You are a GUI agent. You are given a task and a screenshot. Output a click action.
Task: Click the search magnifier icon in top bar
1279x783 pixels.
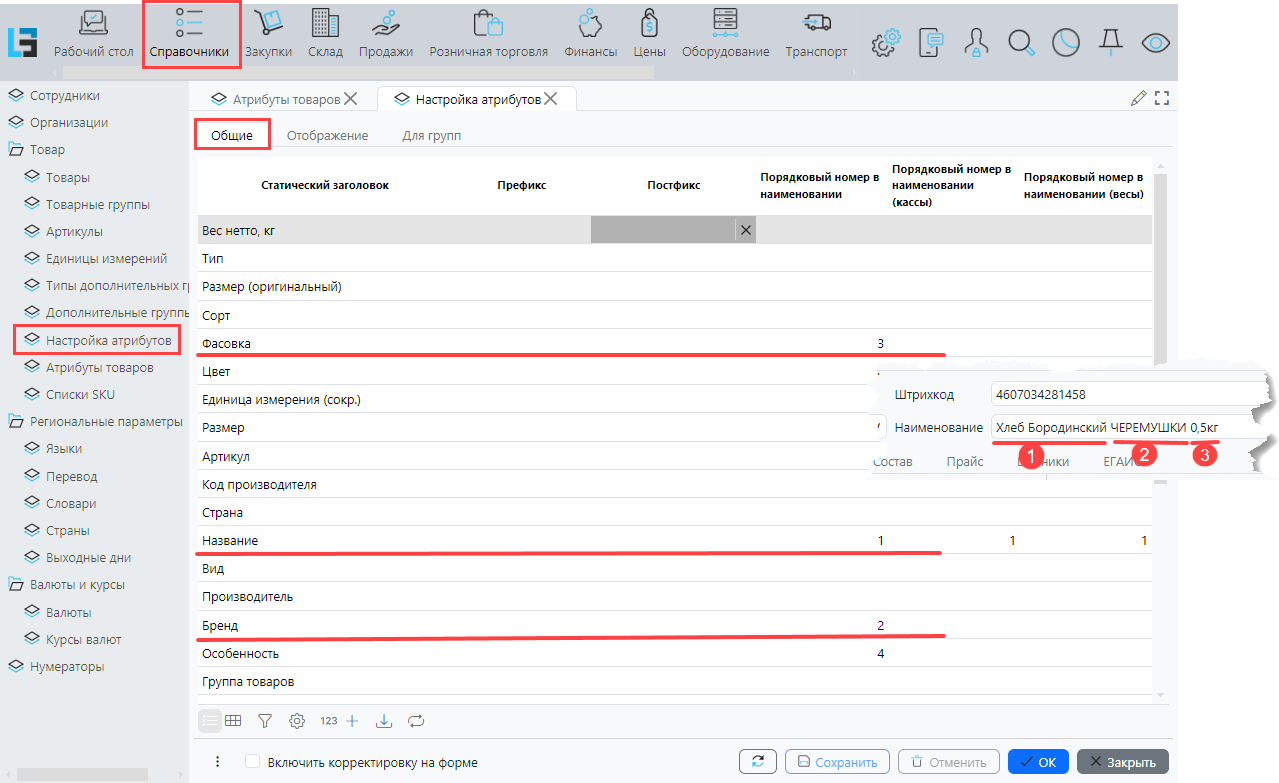point(1021,42)
